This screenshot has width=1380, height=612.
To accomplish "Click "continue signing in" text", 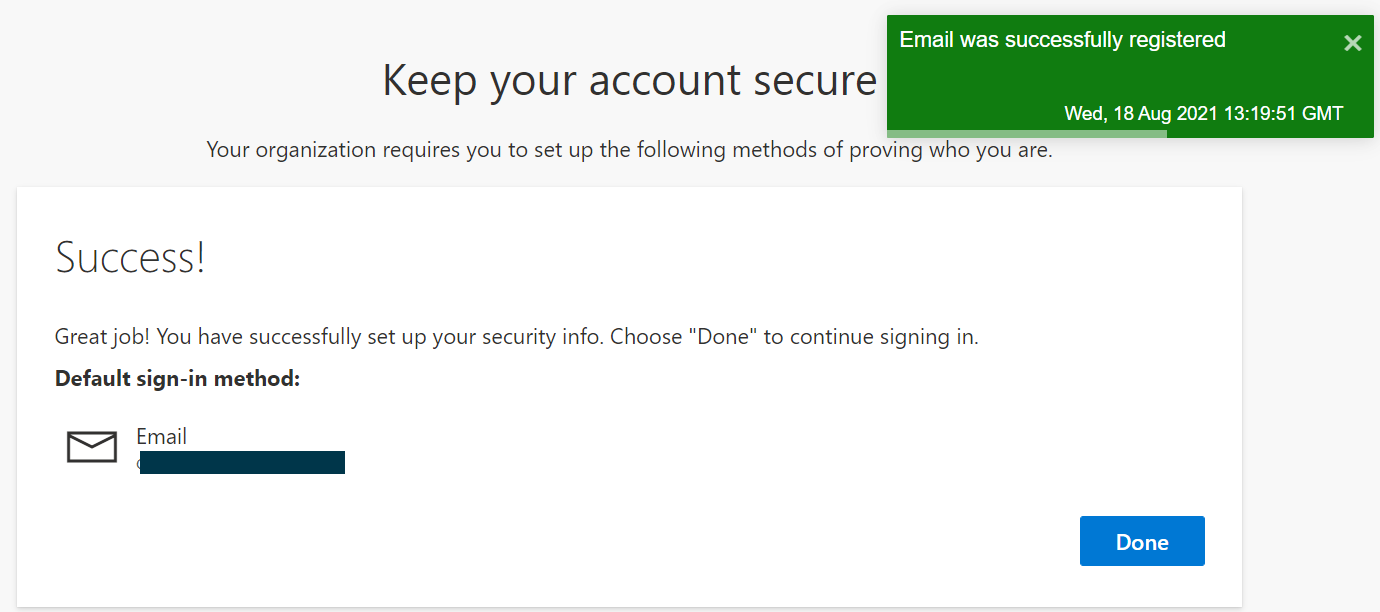I will (x=884, y=337).
